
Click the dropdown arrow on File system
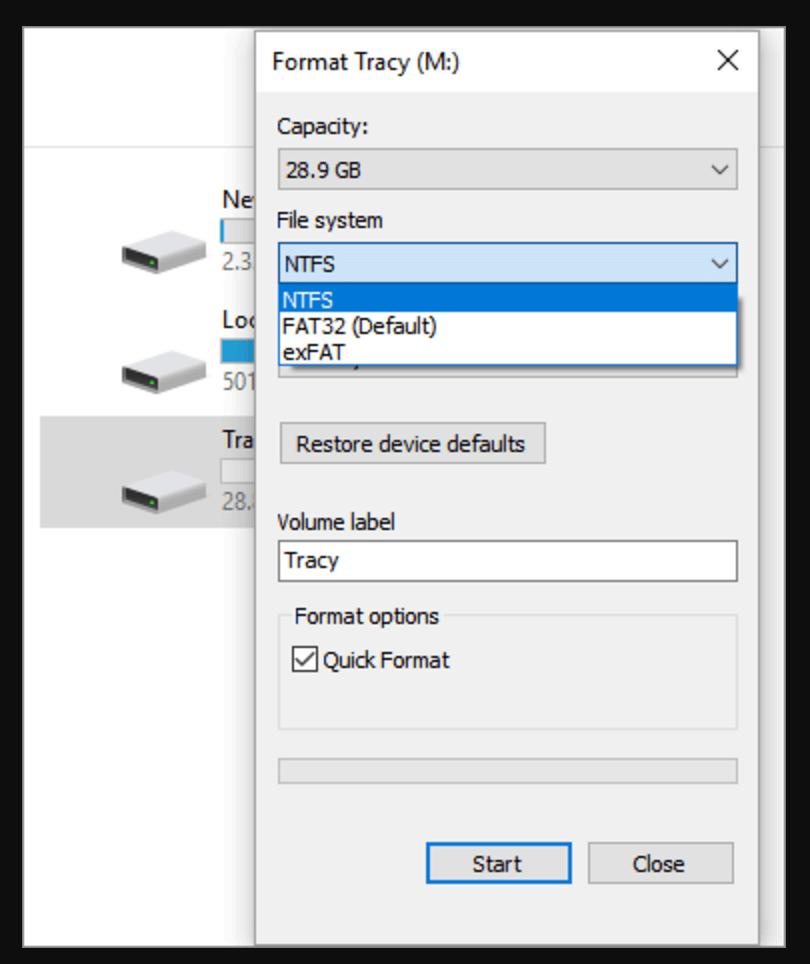click(x=720, y=263)
